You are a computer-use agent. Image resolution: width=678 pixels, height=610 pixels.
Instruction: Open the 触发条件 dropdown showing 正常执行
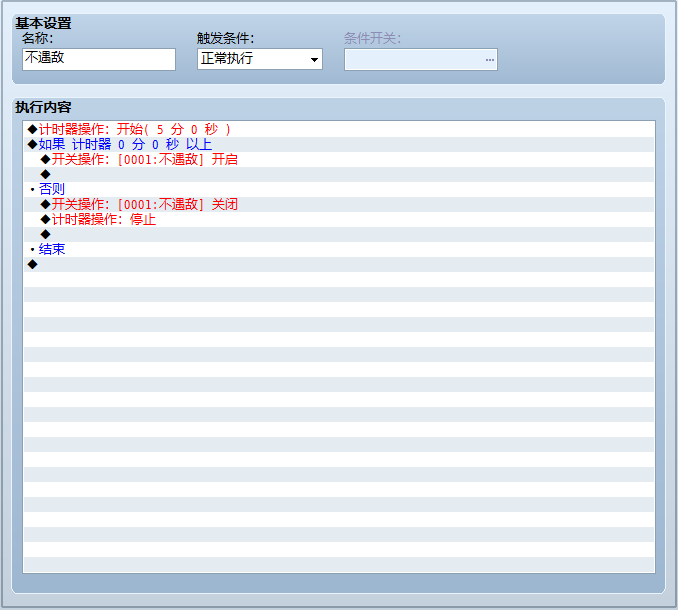click(x=260, y=59)
